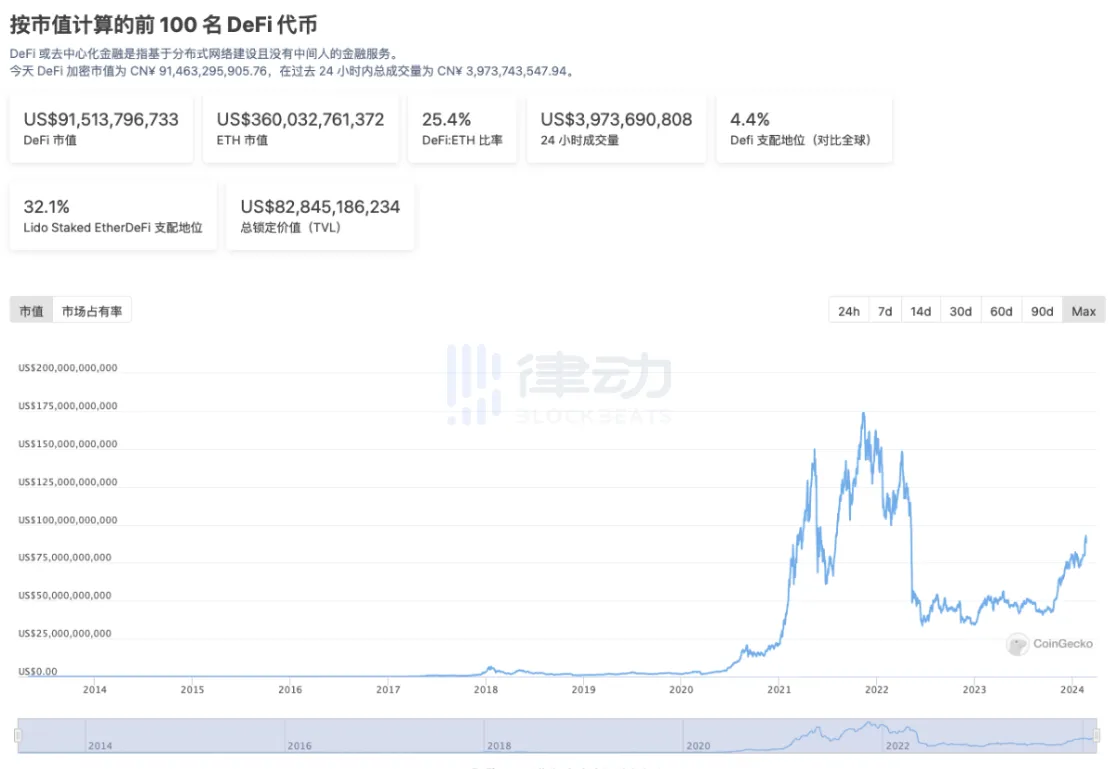
Task: Click the left handle of range navigator
Action: tap(17, 736)
